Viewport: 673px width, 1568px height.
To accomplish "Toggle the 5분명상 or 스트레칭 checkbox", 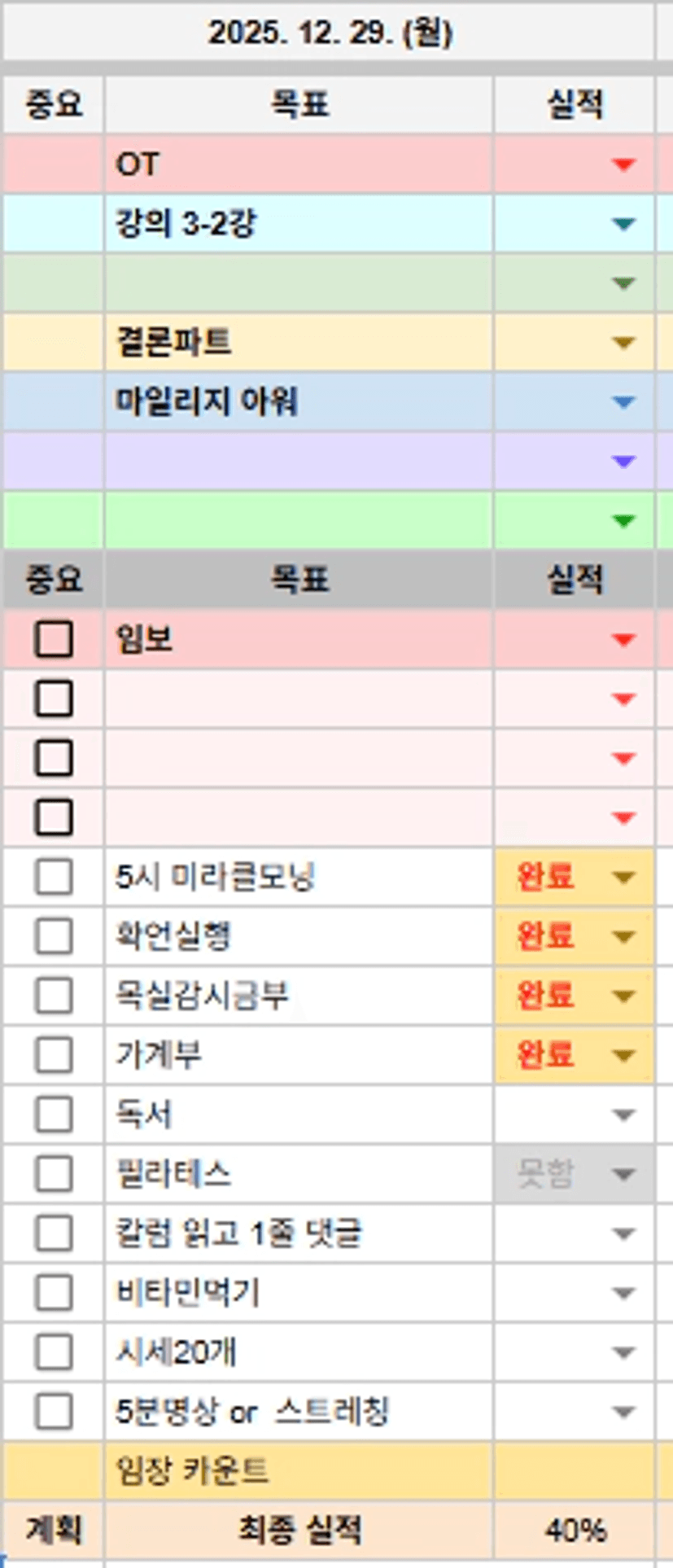I will click(x=54, y=1412).
